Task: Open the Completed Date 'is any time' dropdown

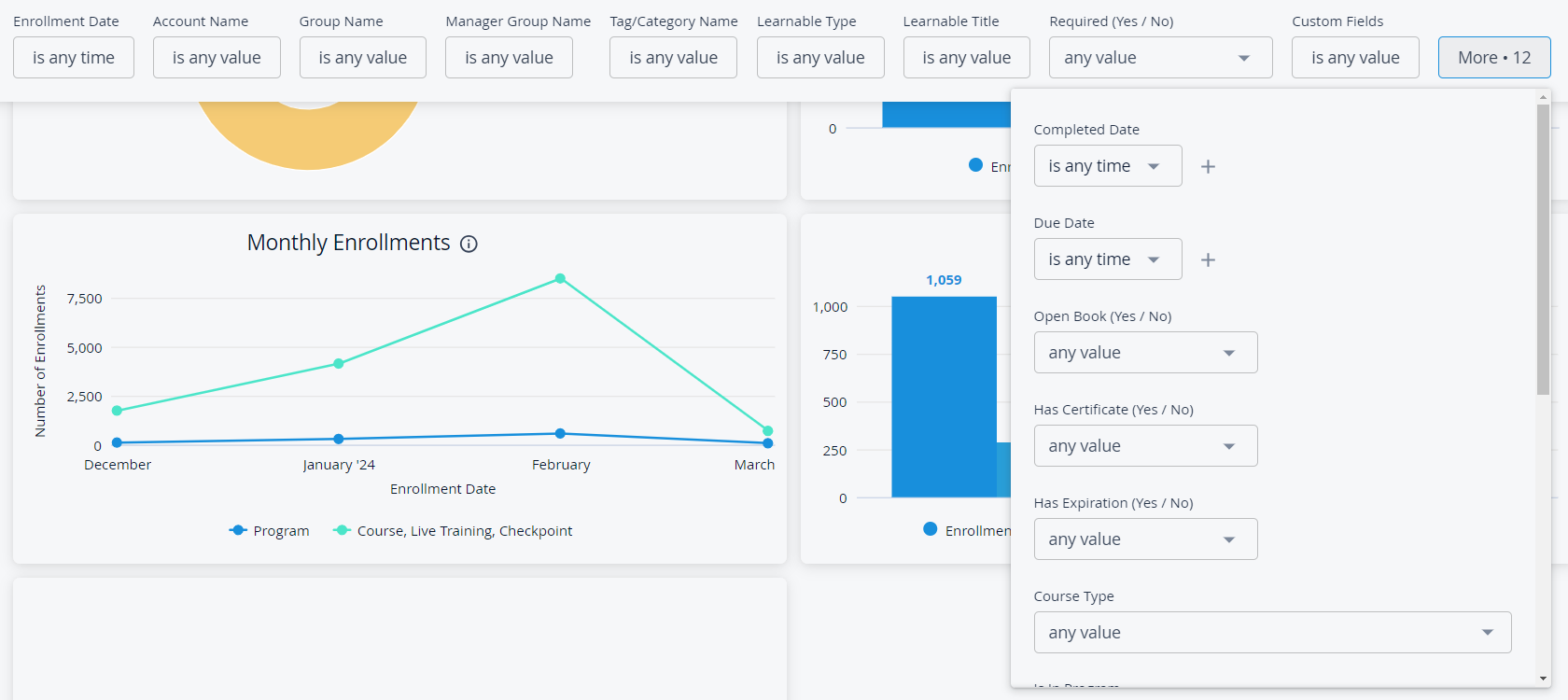Action: tap(1108, 166)
